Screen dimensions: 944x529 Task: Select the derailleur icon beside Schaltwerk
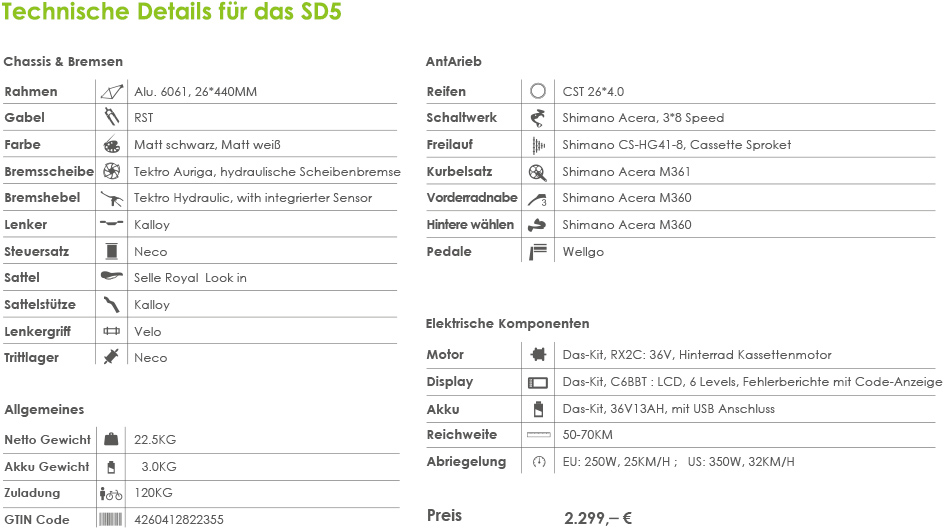tap(538, 118)
